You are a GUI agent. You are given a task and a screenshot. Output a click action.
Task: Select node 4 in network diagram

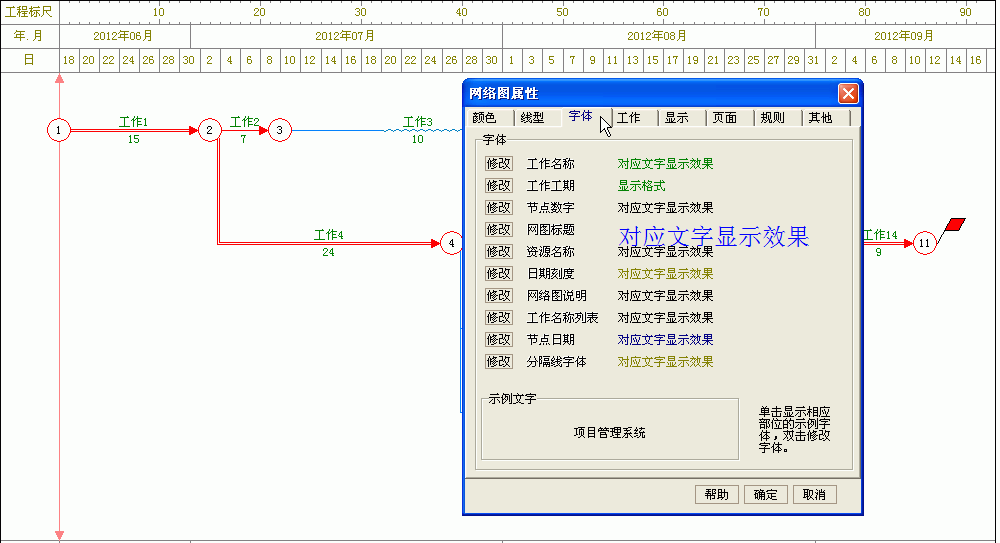click(x=452, y=243)
